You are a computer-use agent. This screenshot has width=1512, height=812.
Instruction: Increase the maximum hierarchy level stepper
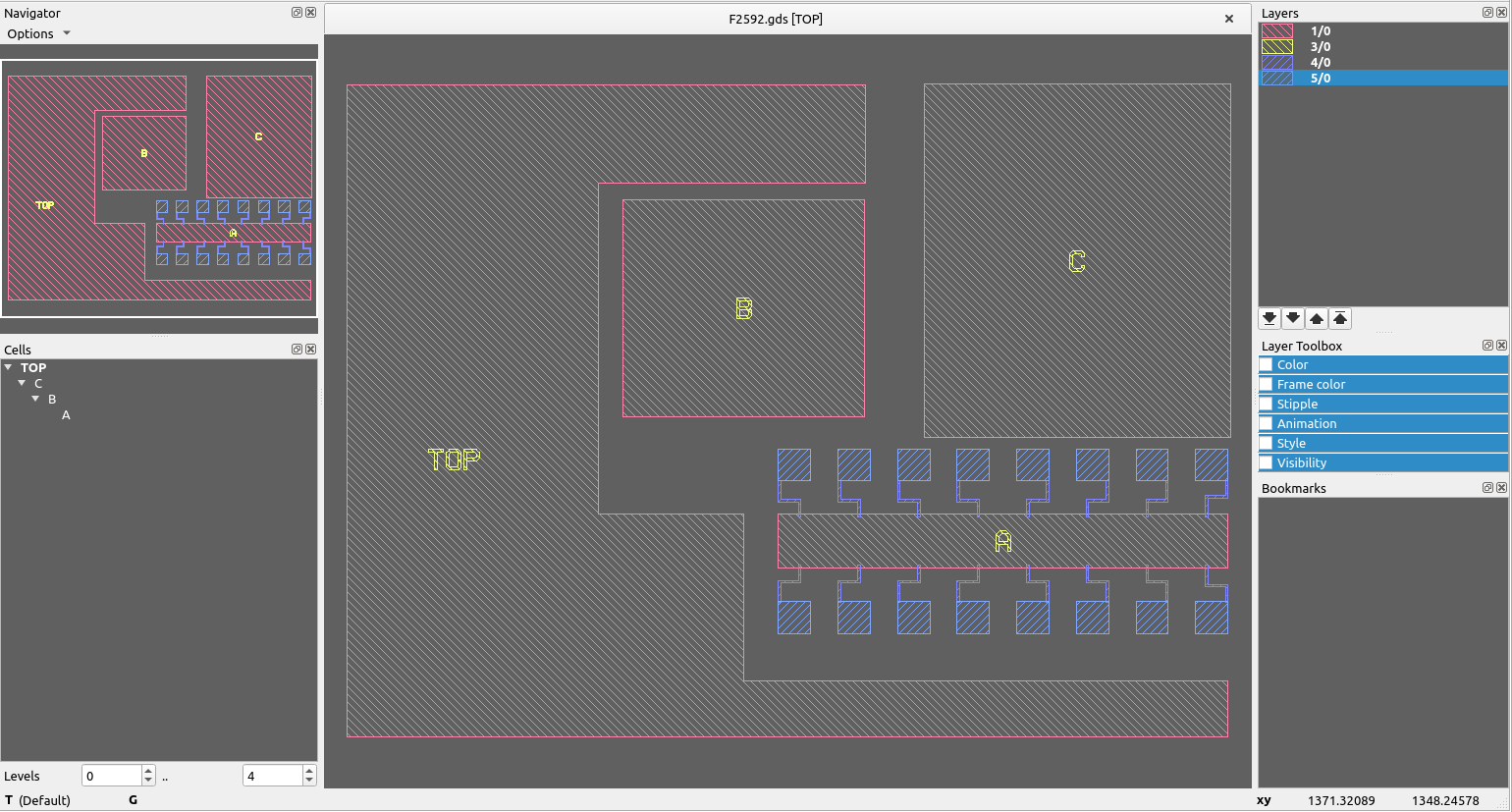point(309,771)
